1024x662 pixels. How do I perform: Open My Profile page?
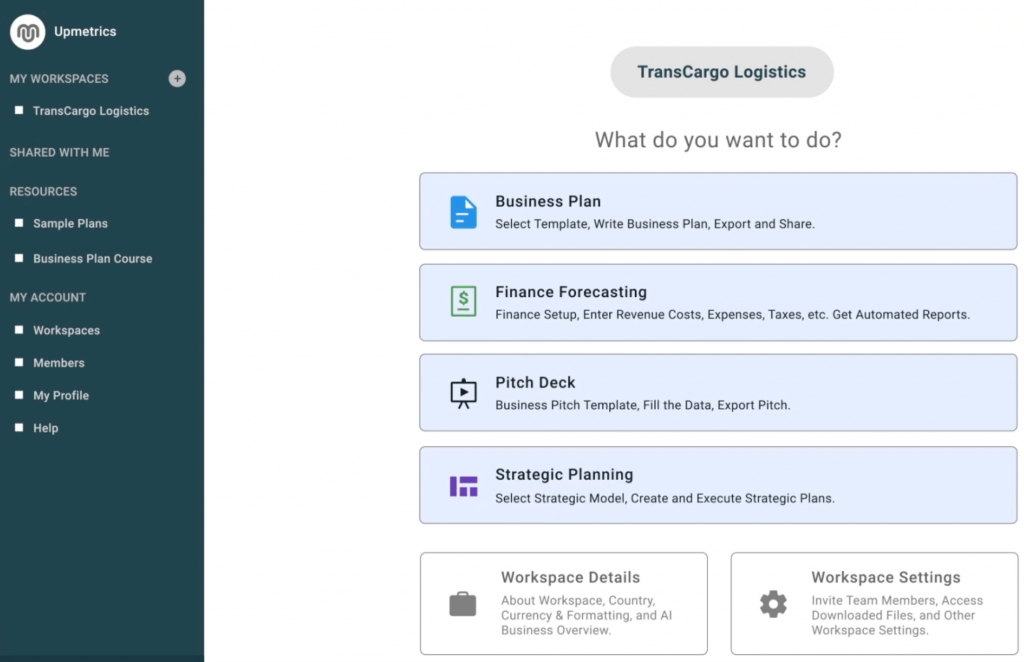(61, 396)
